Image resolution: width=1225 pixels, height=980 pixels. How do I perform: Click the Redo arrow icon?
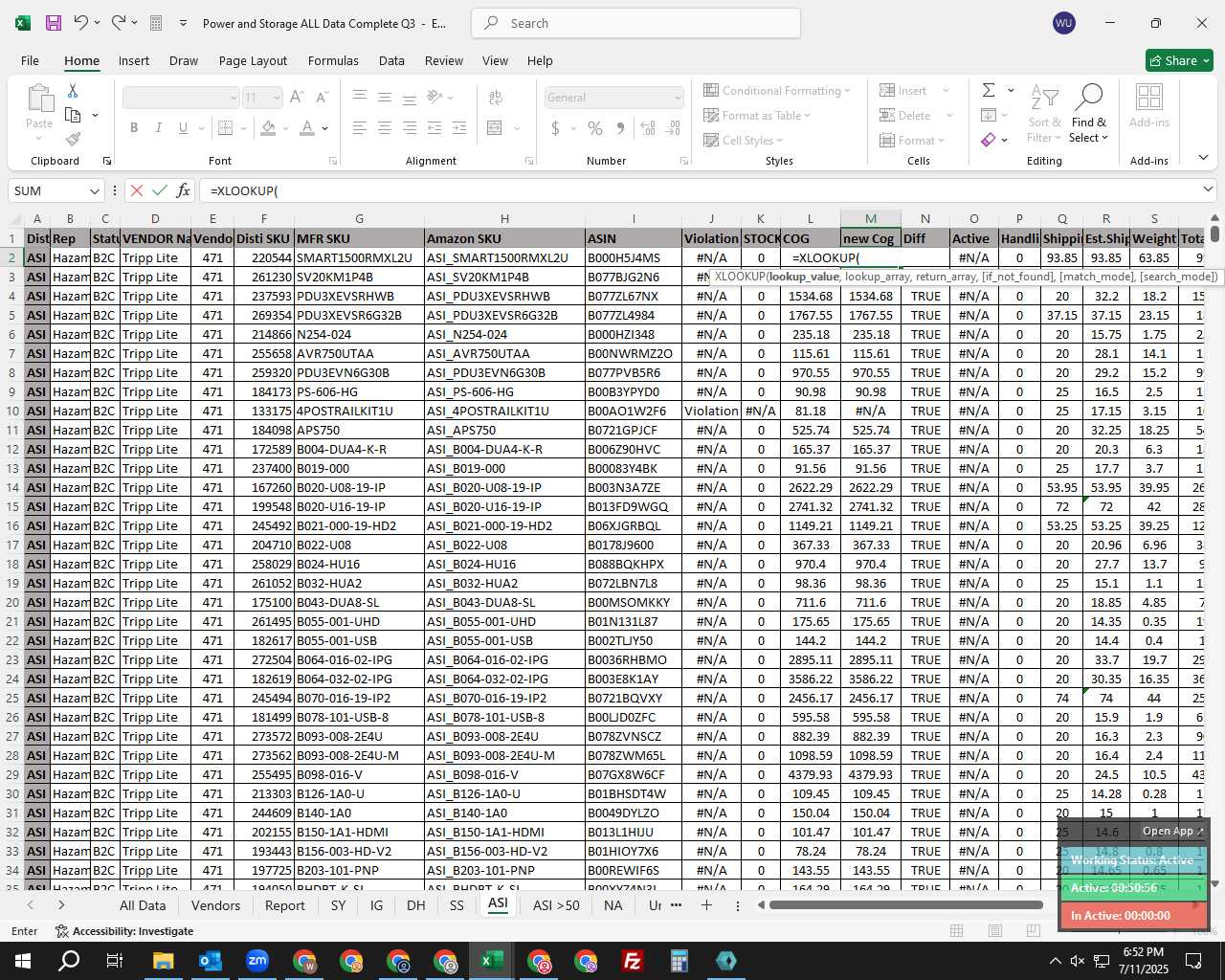[119, 23]
